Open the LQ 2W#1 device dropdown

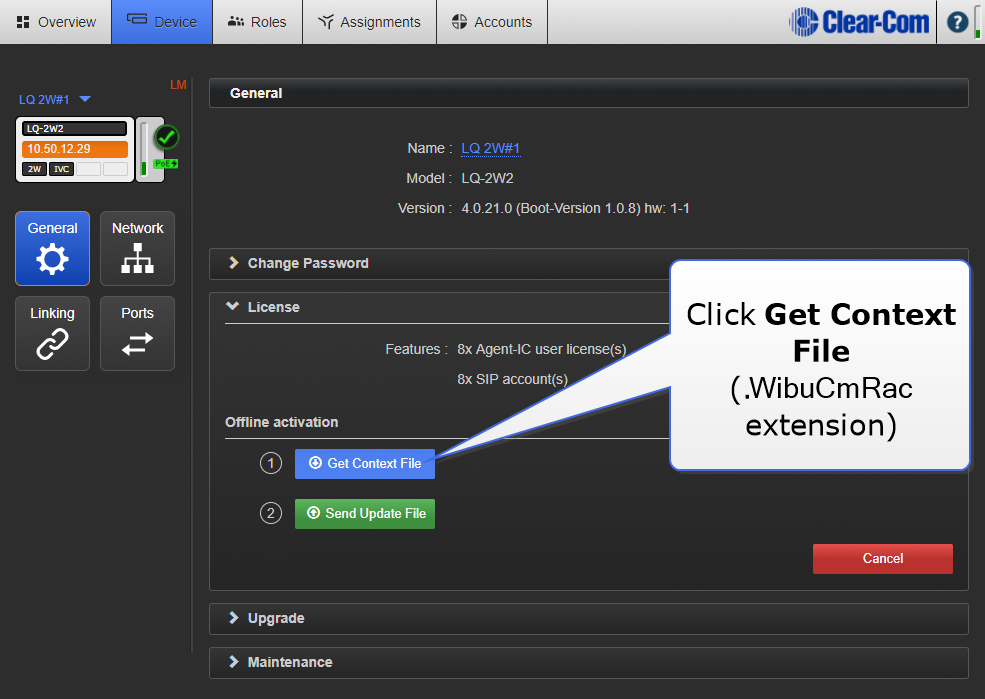(x=55, y=99)
